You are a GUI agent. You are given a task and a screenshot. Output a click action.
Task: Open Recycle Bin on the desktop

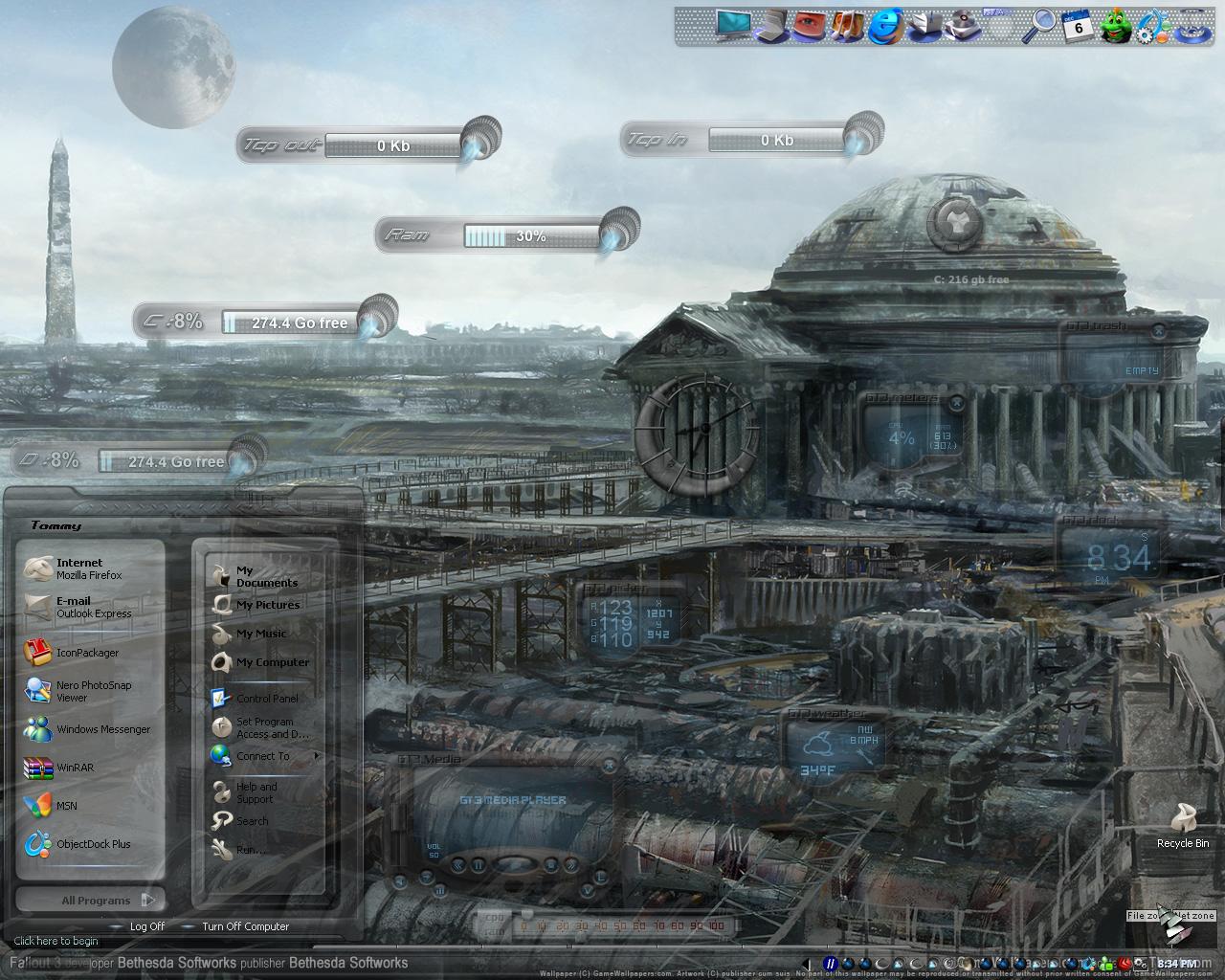click(x=1183, y=825)
